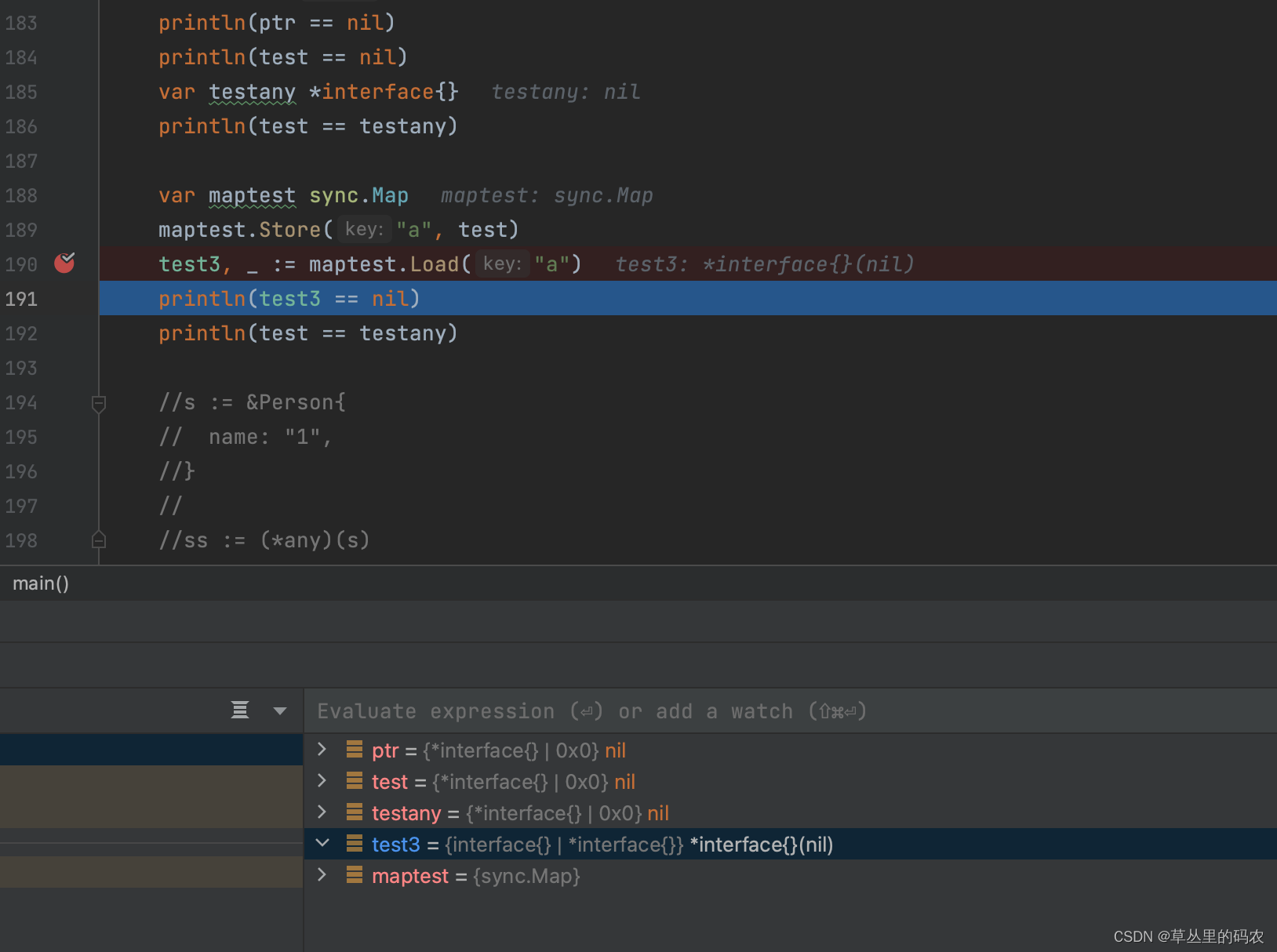1277x952 pixels.
Task: Click println(ptr == nil) on line 183
Action: [277, 23]
